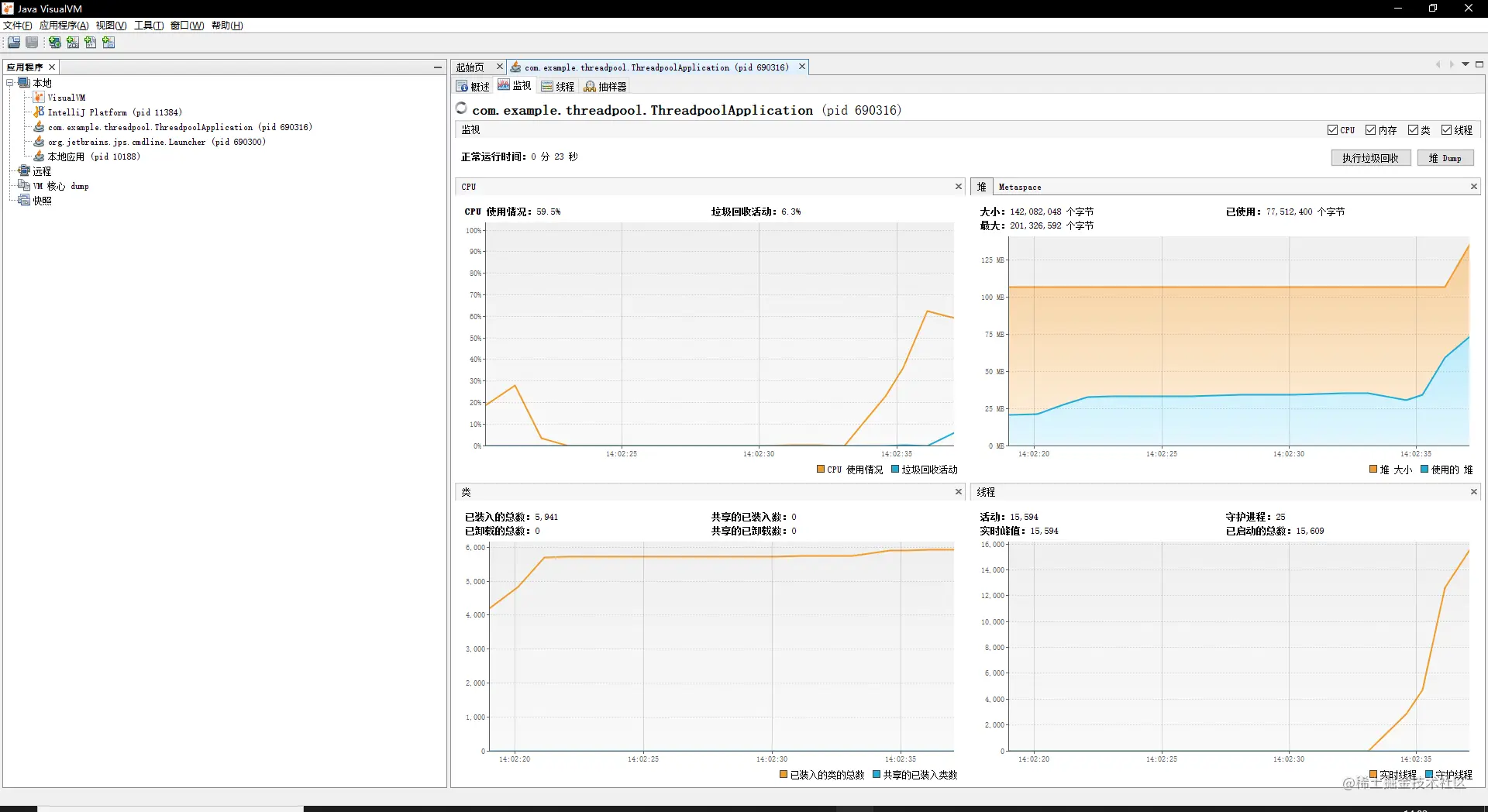
Task: Open the 工具(T) menu
Action: pos(149,26)
